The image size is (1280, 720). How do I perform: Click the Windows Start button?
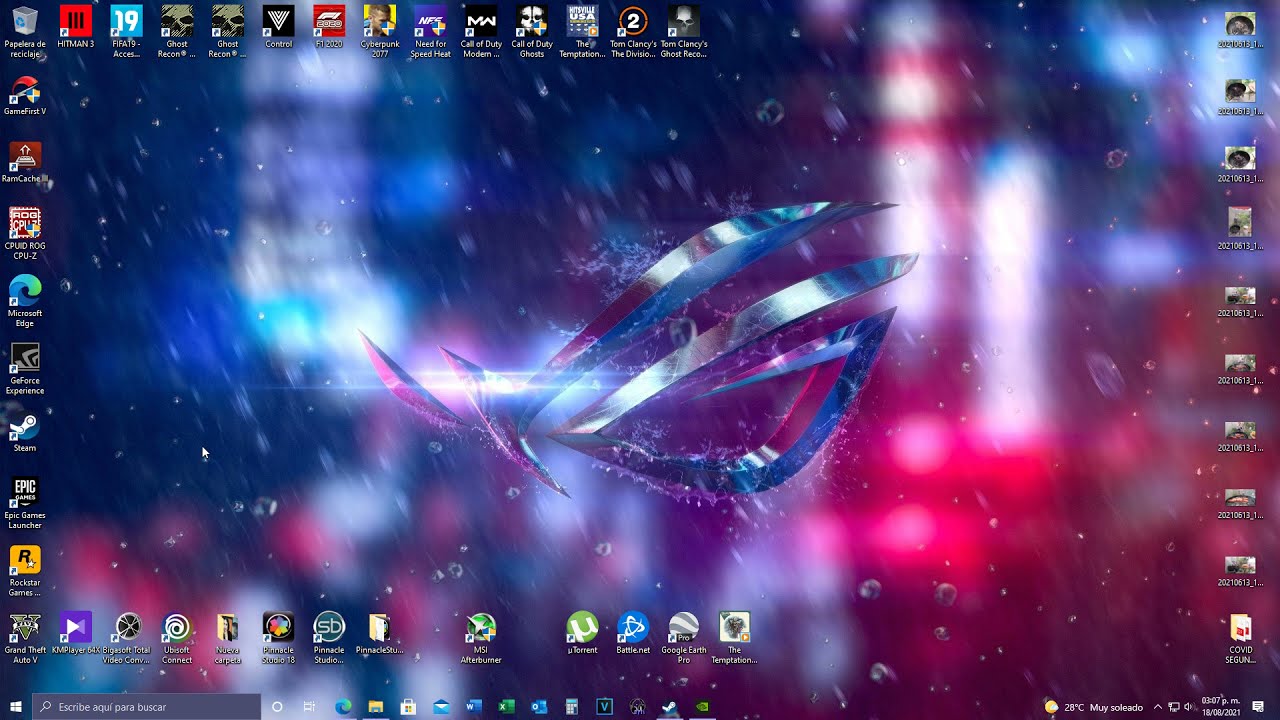(16, 707)
